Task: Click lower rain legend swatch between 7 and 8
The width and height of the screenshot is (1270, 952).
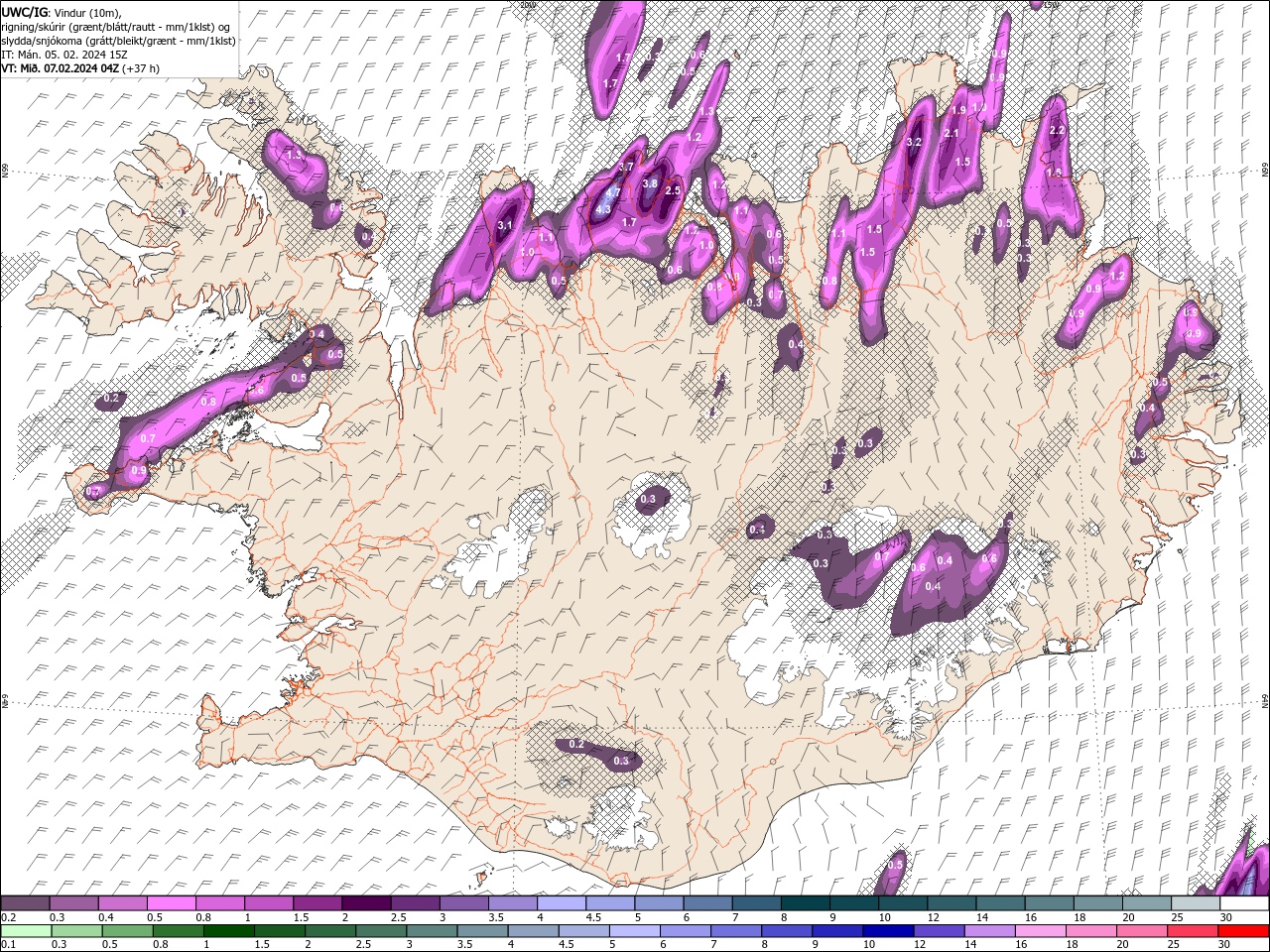Action: tap(737, 931)
